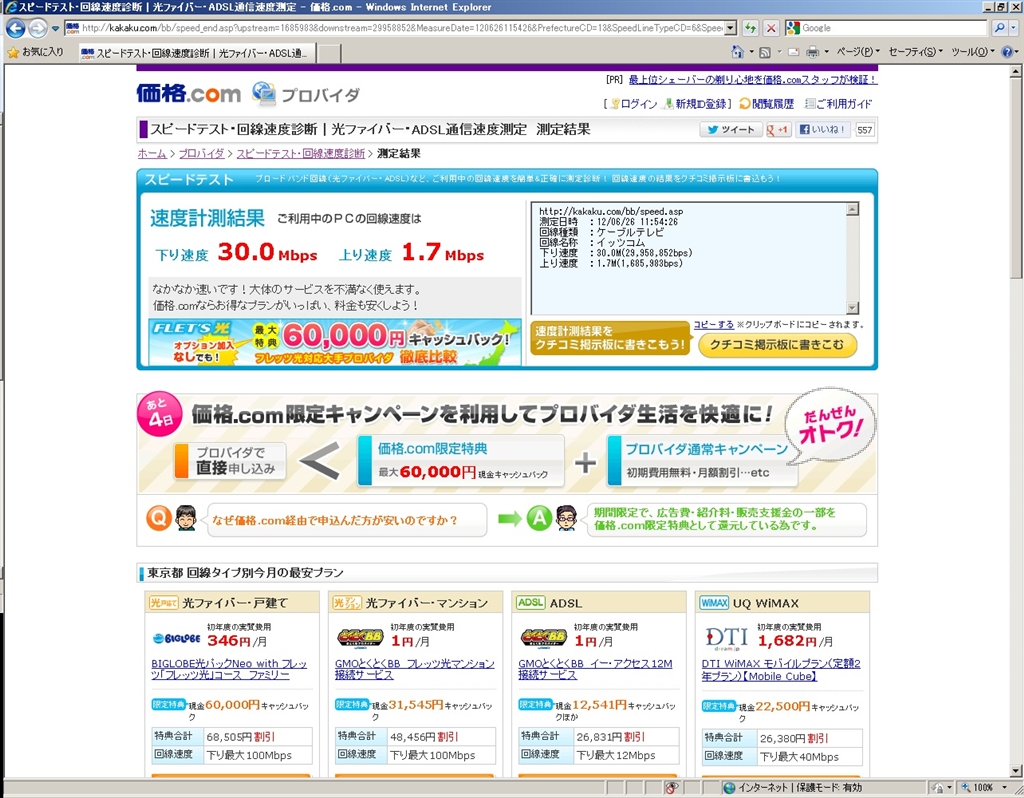Click the ログイン link
Viewport: 1024px width, 798px height.
[x=634, y=104]
